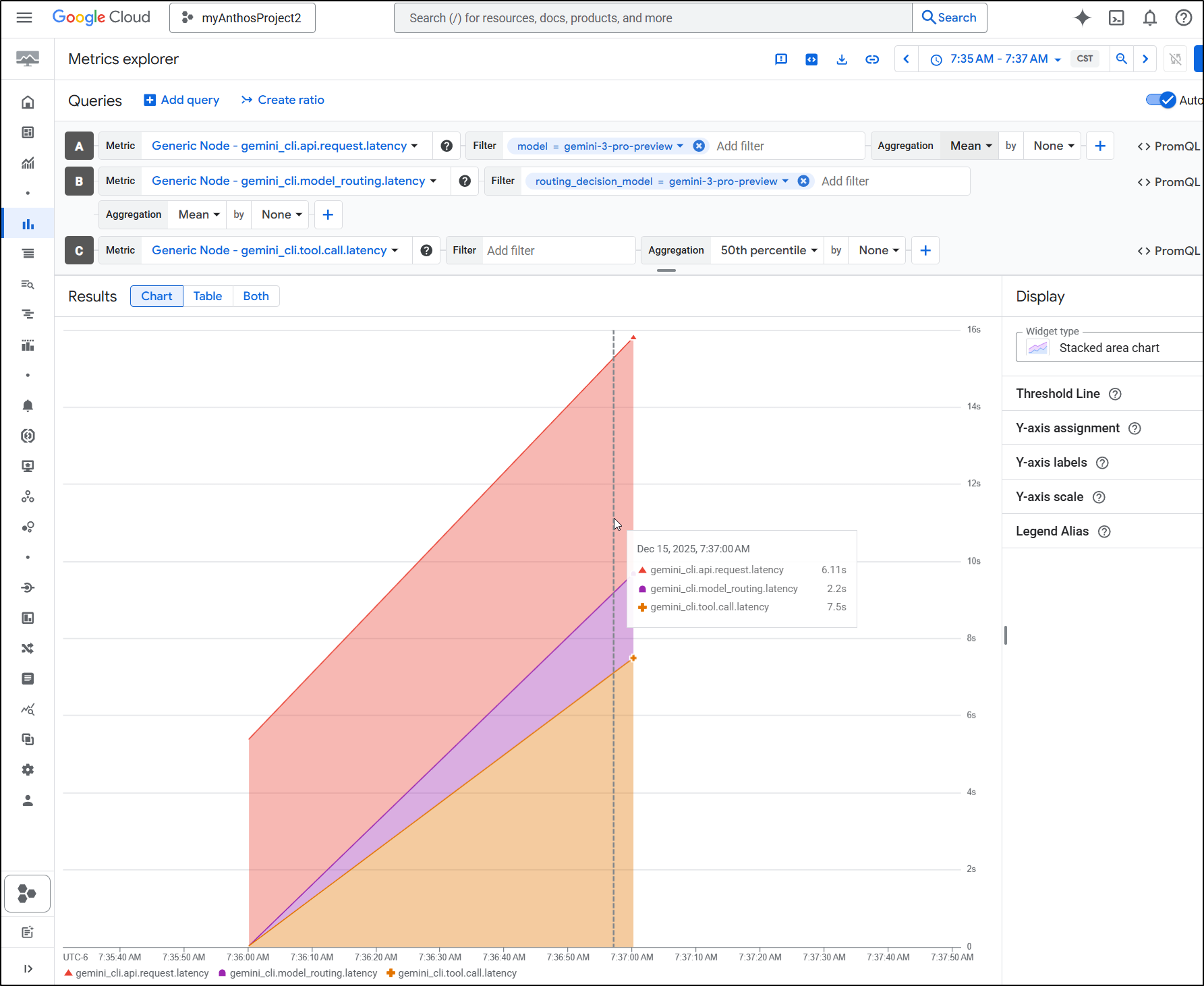Open the Stacked area chart widget type dropdown
Viewport: 1204px width, 986px height.
pos(1109,348)
